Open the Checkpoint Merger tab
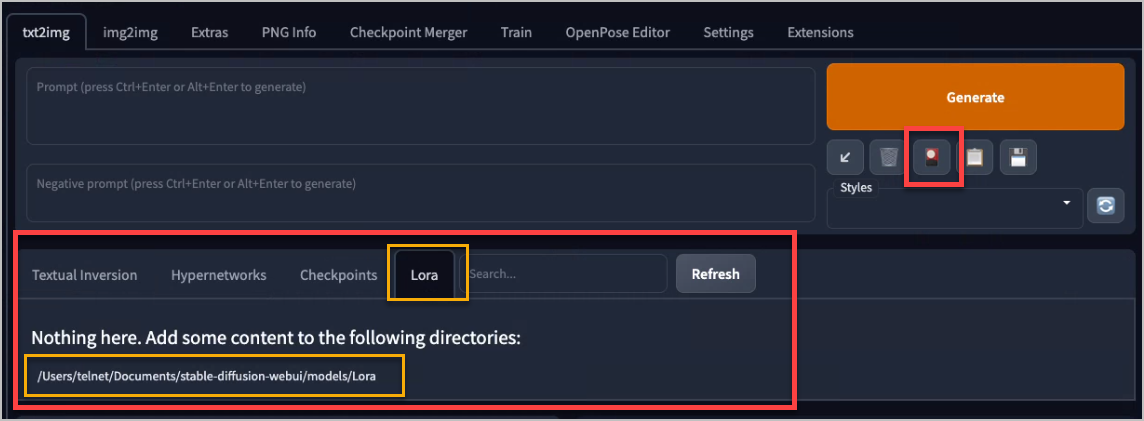1144x421 pixels. tap(409, 32)
